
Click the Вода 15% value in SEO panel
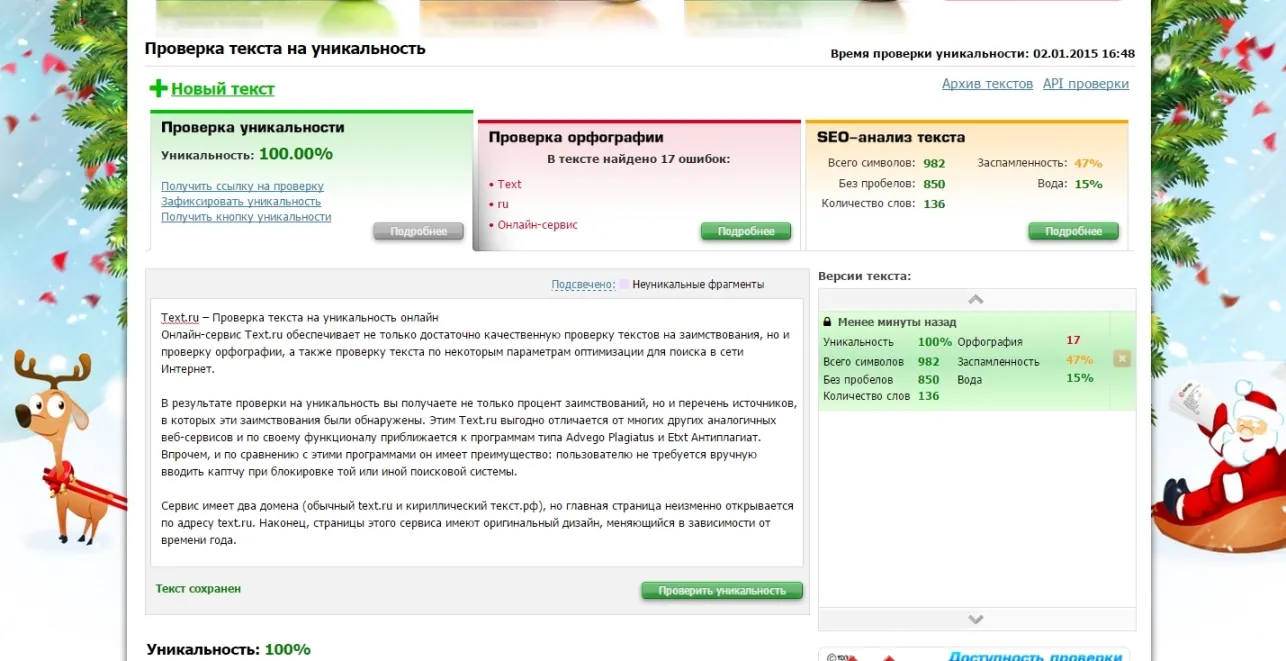click(x=1088, y=184)
